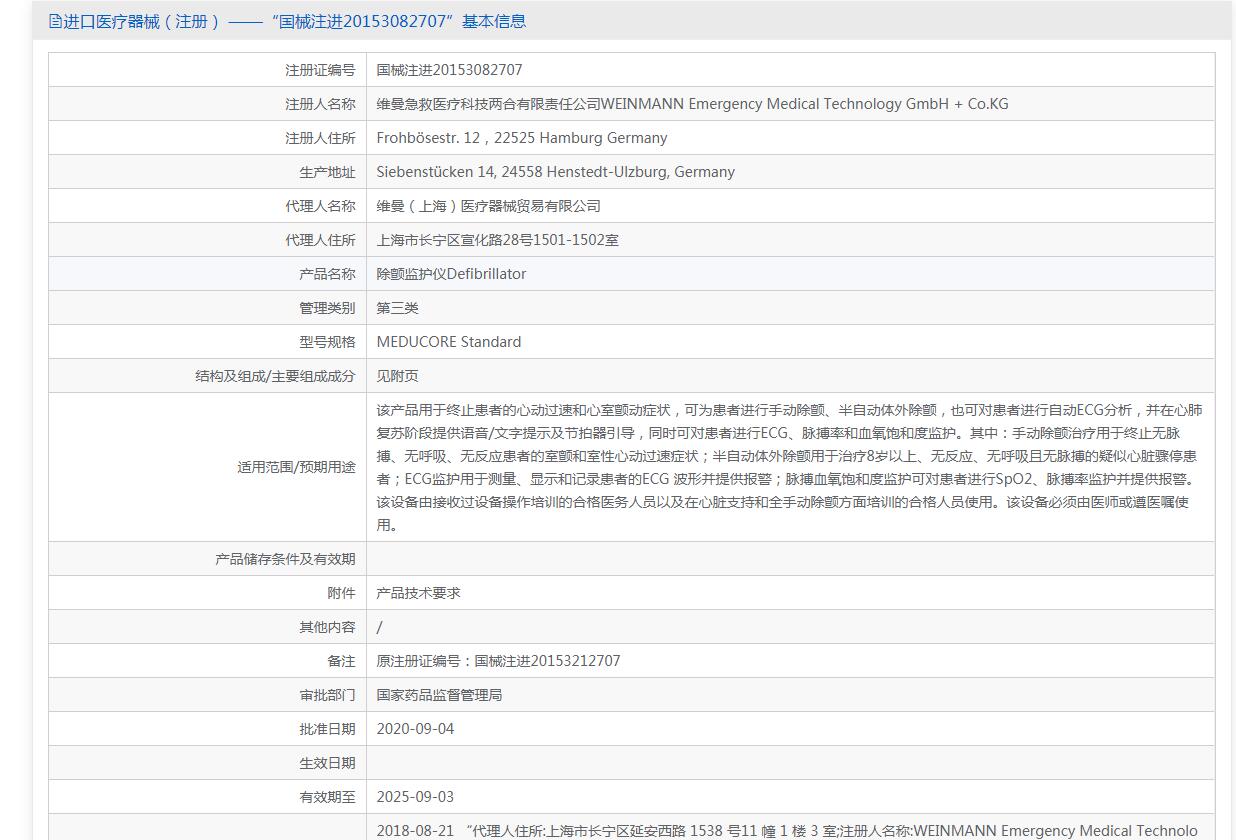Select the registration number 国械注进20153082707 value
This screenshot has height=840, width=1236.
tap(449, 70)
